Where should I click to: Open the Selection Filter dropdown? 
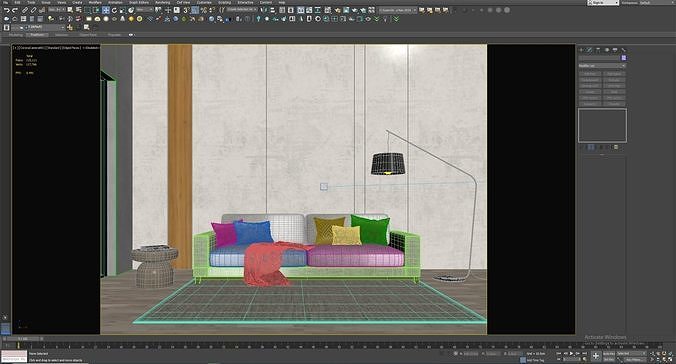pyautogui.click(x=56, y=9)
